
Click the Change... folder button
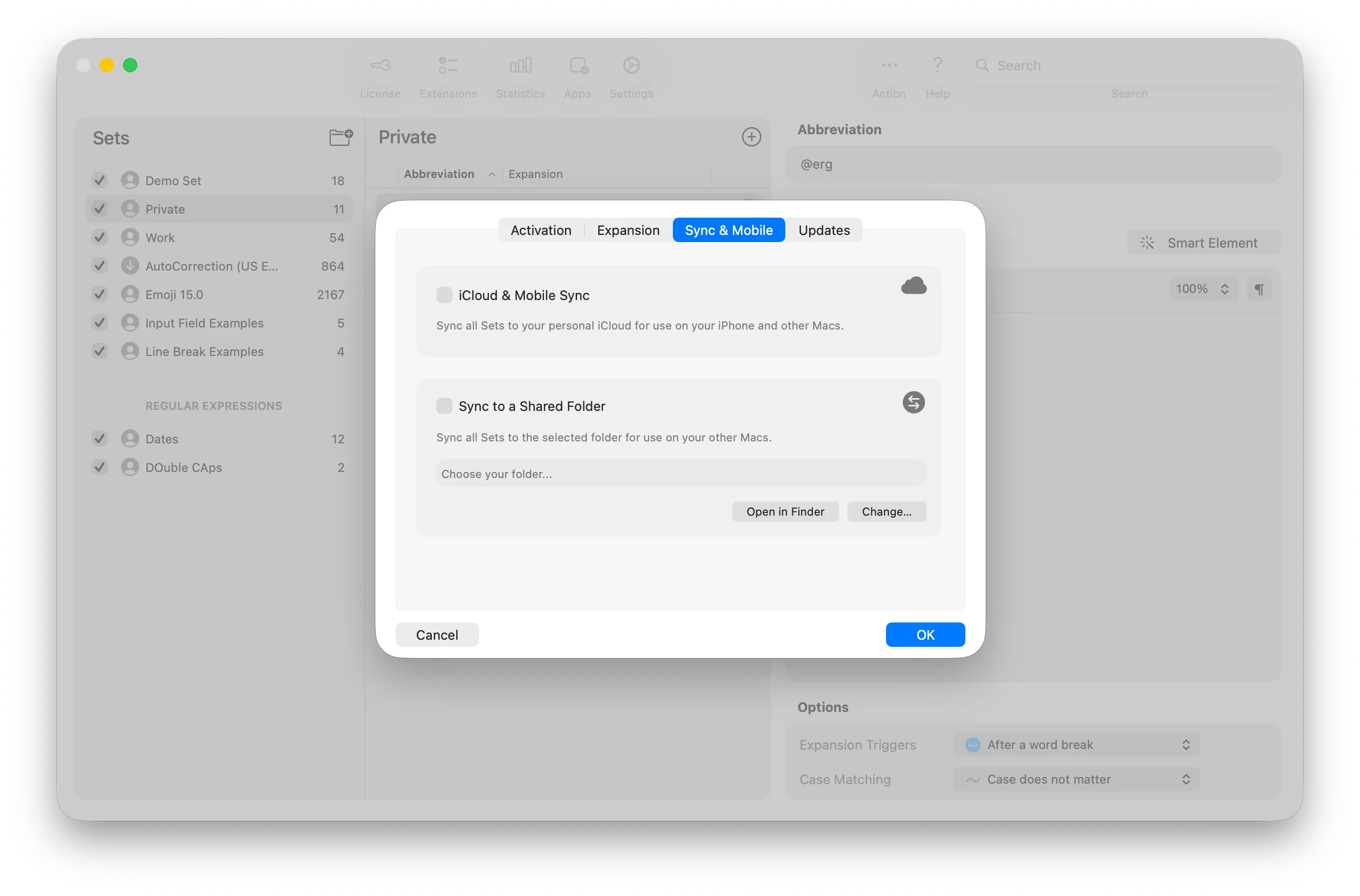[885, 512]
